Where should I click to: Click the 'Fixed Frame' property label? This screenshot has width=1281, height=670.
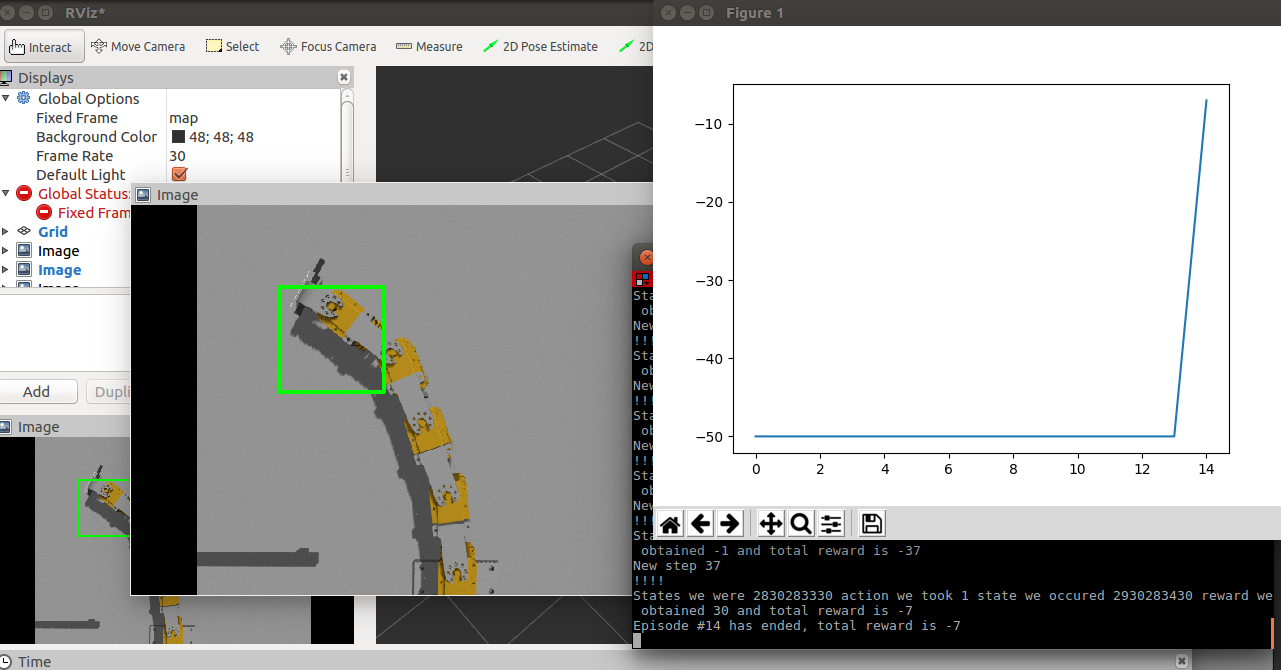(x=77, y=117)
